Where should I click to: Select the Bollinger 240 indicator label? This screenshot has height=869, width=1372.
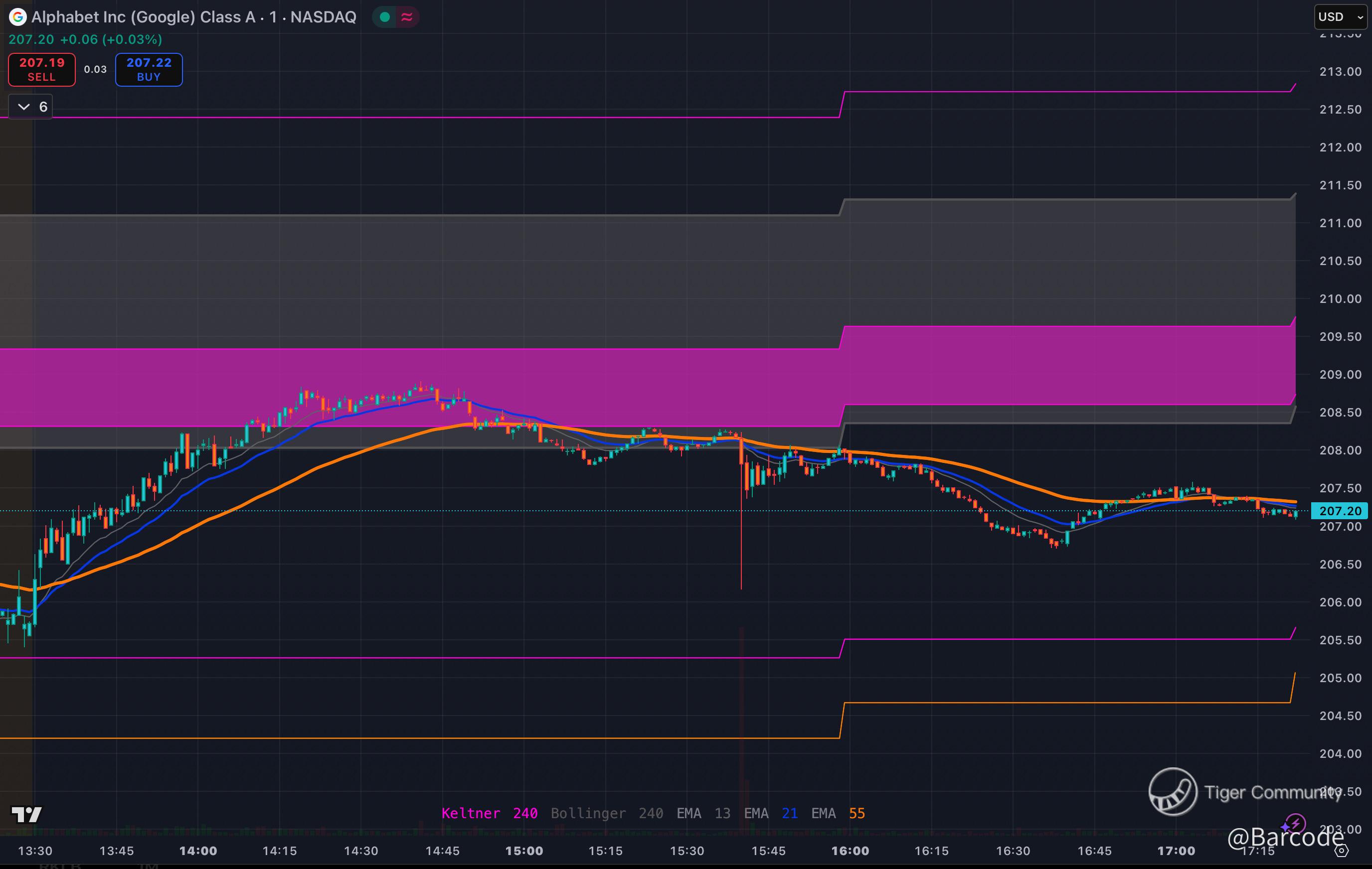click(x=606, y=813)
